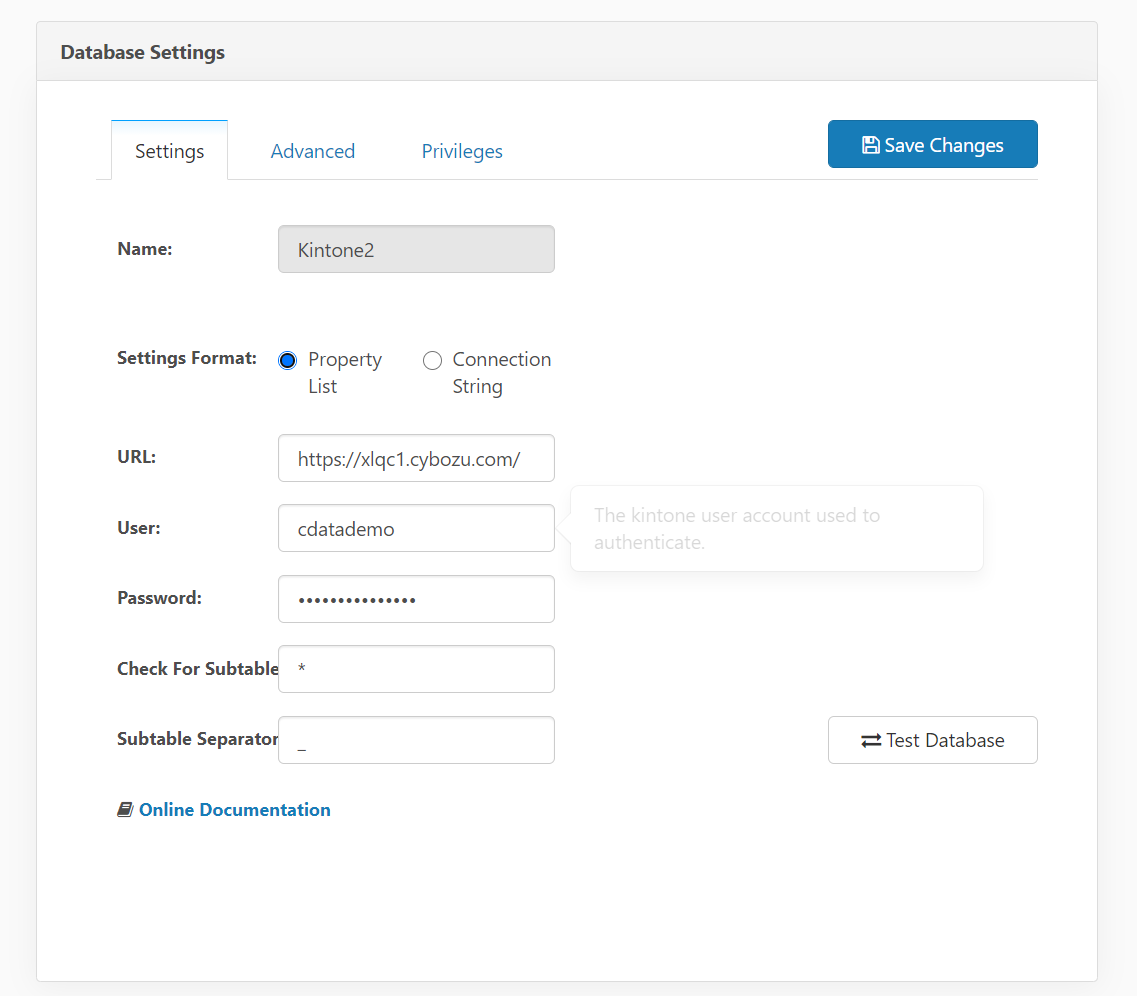
Task: Click the arrows icon on Test Database
Action: pyautogui.click(x=871, y=741)
